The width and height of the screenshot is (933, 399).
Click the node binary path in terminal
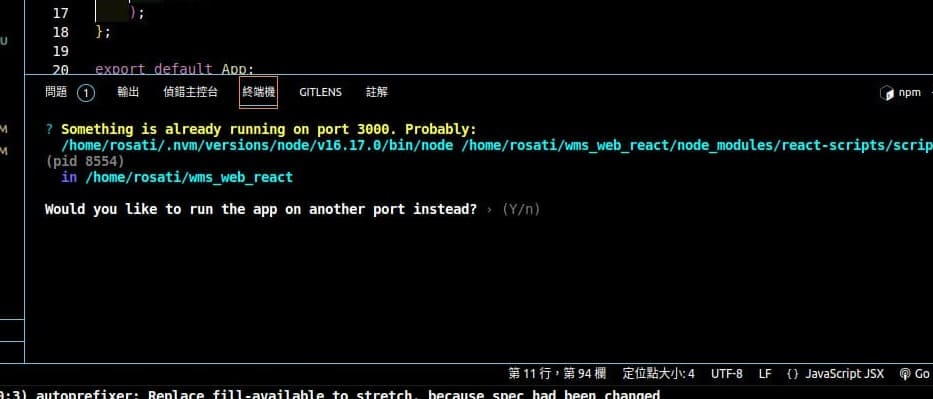(x=258, y=146)
